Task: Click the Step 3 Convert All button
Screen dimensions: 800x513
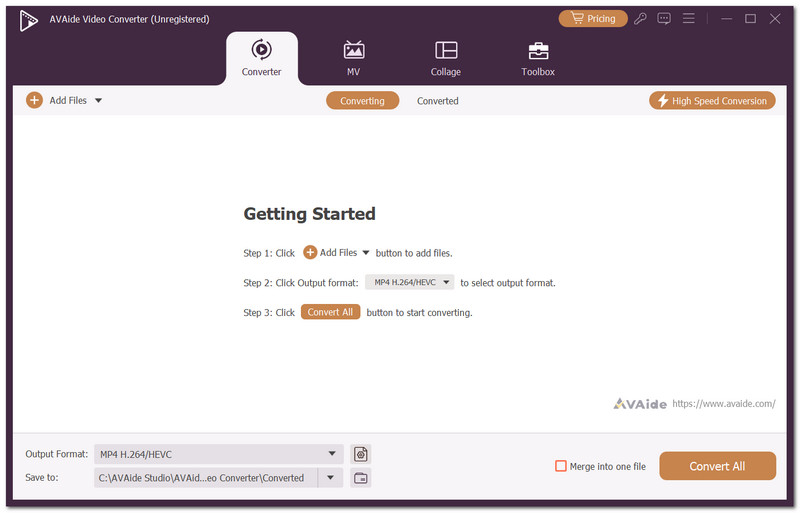Action: point(330,312)
